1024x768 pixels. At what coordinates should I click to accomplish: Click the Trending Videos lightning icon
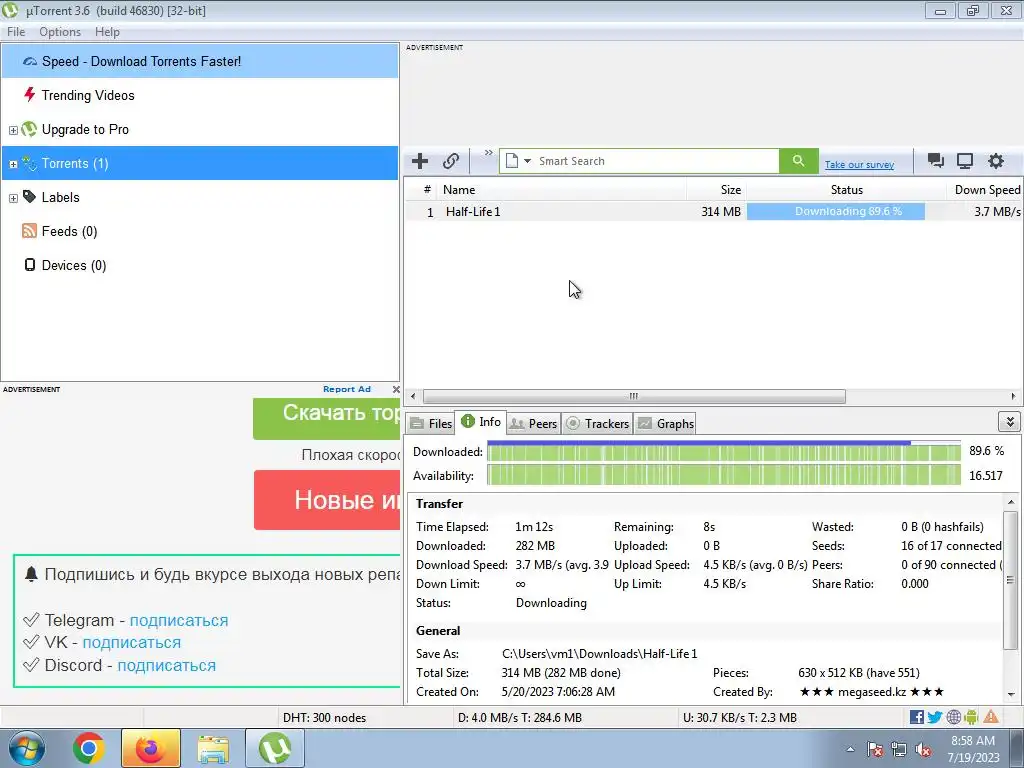tap(29, 94)
